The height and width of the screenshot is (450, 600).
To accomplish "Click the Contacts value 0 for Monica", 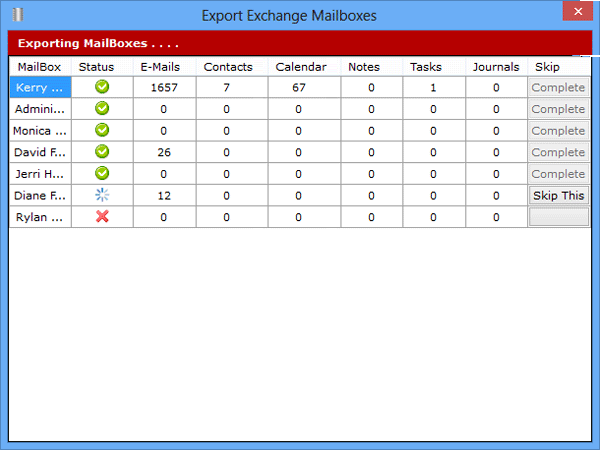I will (x=227, y=131).
